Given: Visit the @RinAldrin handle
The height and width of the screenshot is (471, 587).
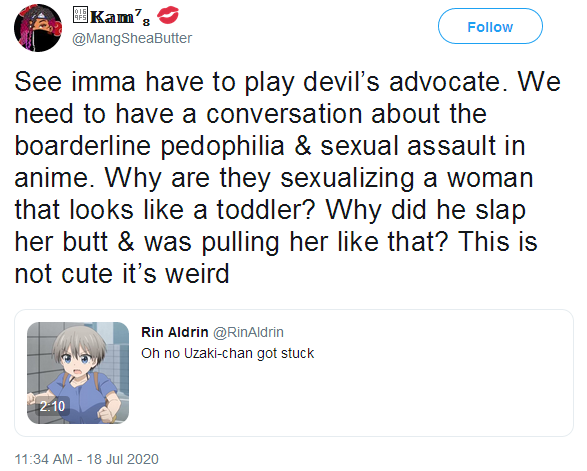Looking at the screenshot, I should coord(248,332).
